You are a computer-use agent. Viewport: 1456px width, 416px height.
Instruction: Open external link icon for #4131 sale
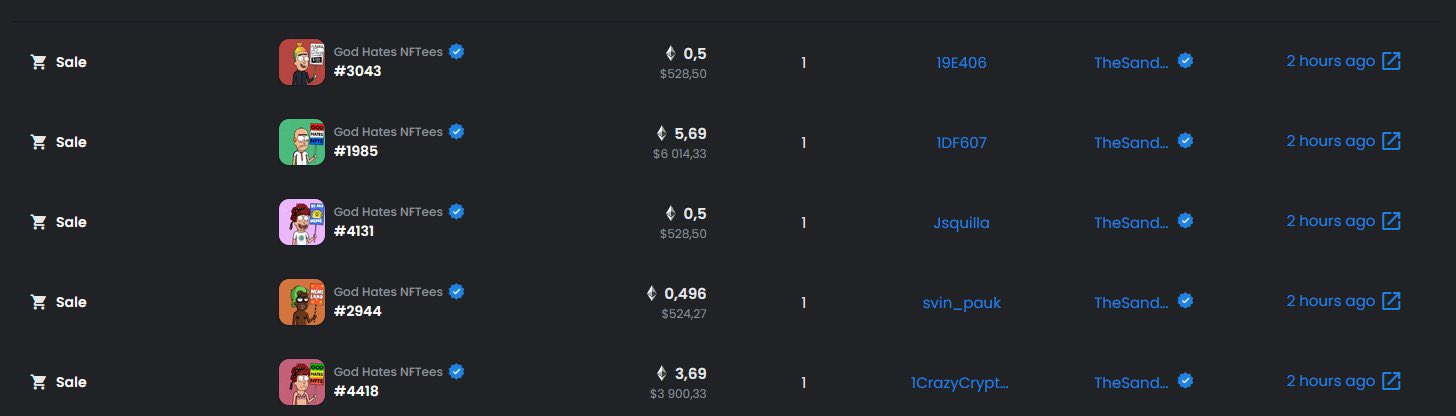(1391, 221)
